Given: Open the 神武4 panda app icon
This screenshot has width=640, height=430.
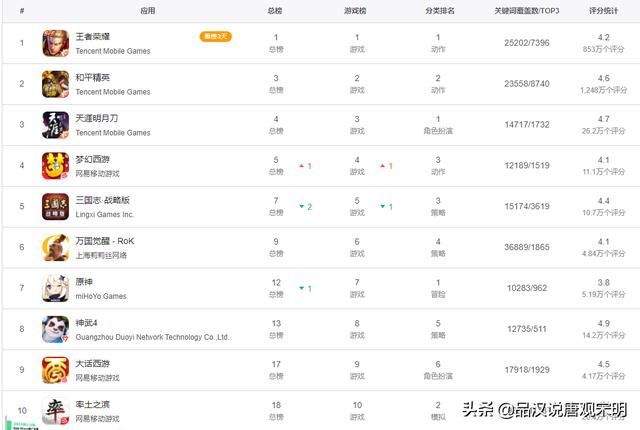Looking at the screenshot, I should (x=56, y=329).
